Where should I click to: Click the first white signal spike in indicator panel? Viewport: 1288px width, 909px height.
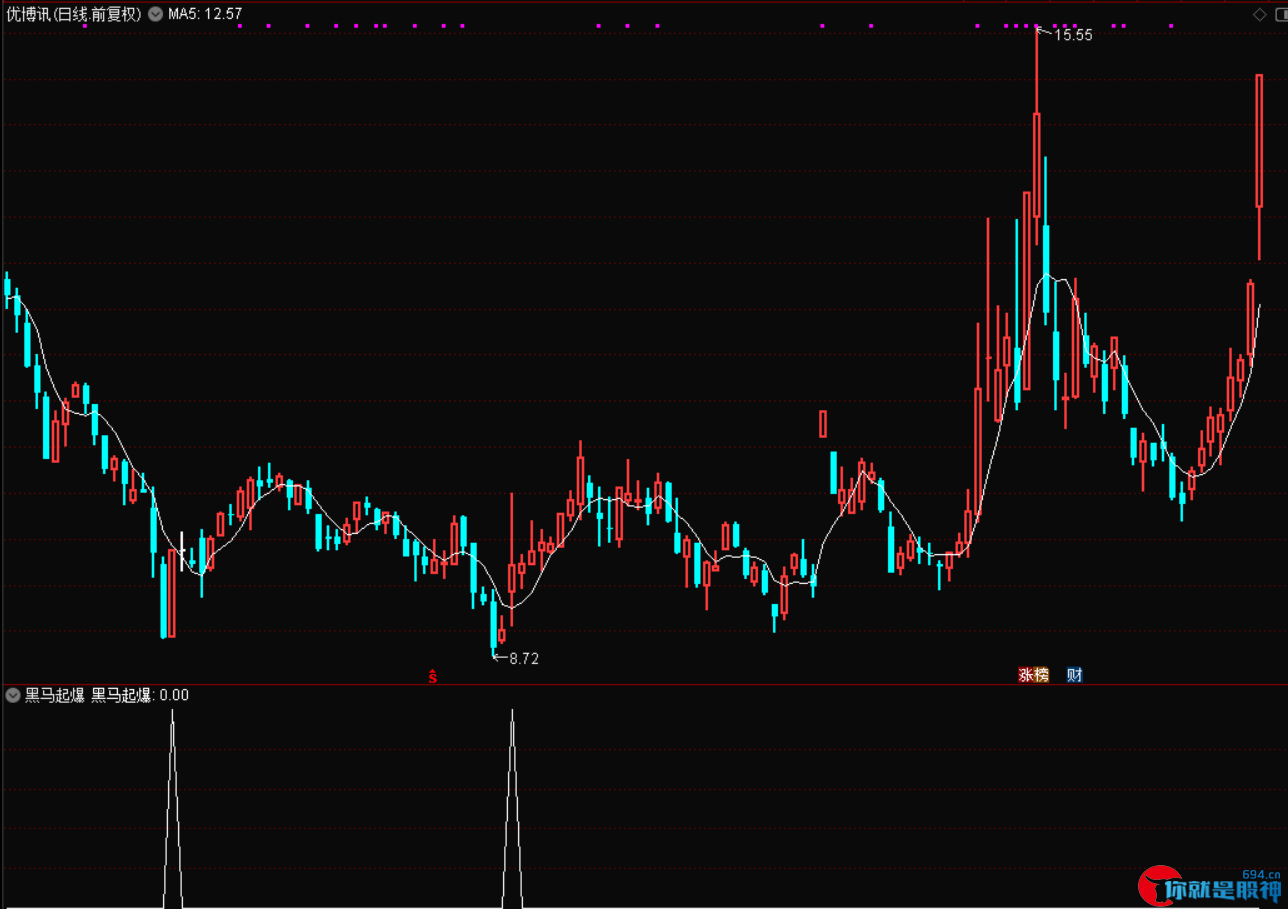[173, 808]
